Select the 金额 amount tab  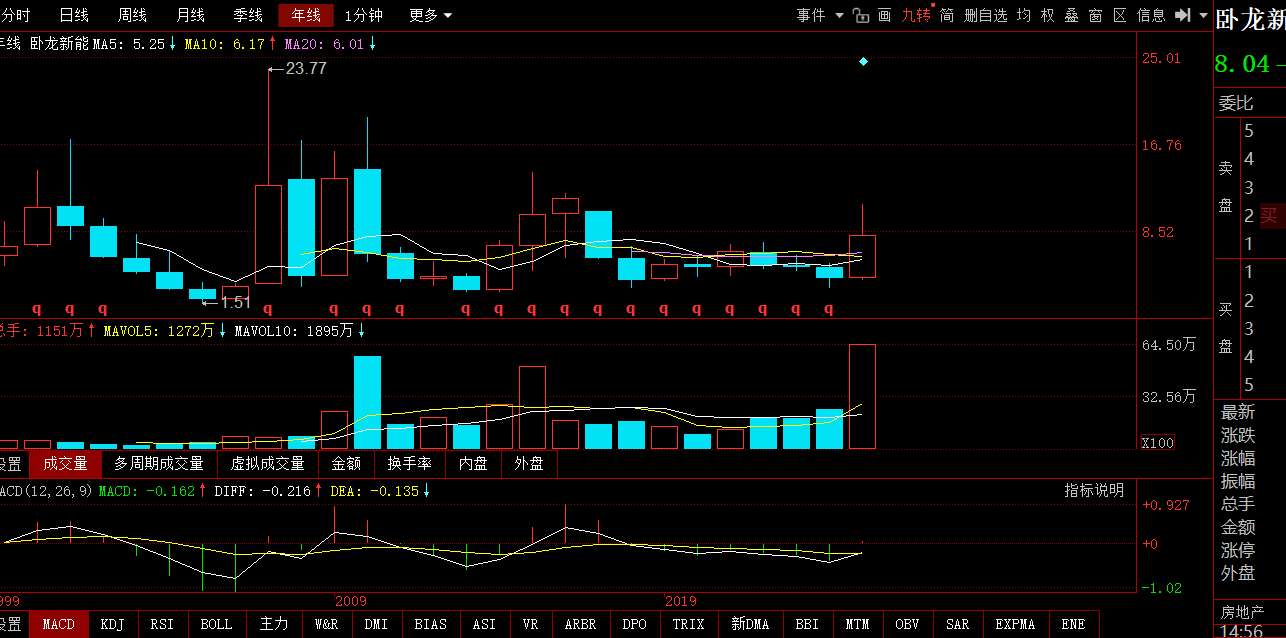point(346,464)
